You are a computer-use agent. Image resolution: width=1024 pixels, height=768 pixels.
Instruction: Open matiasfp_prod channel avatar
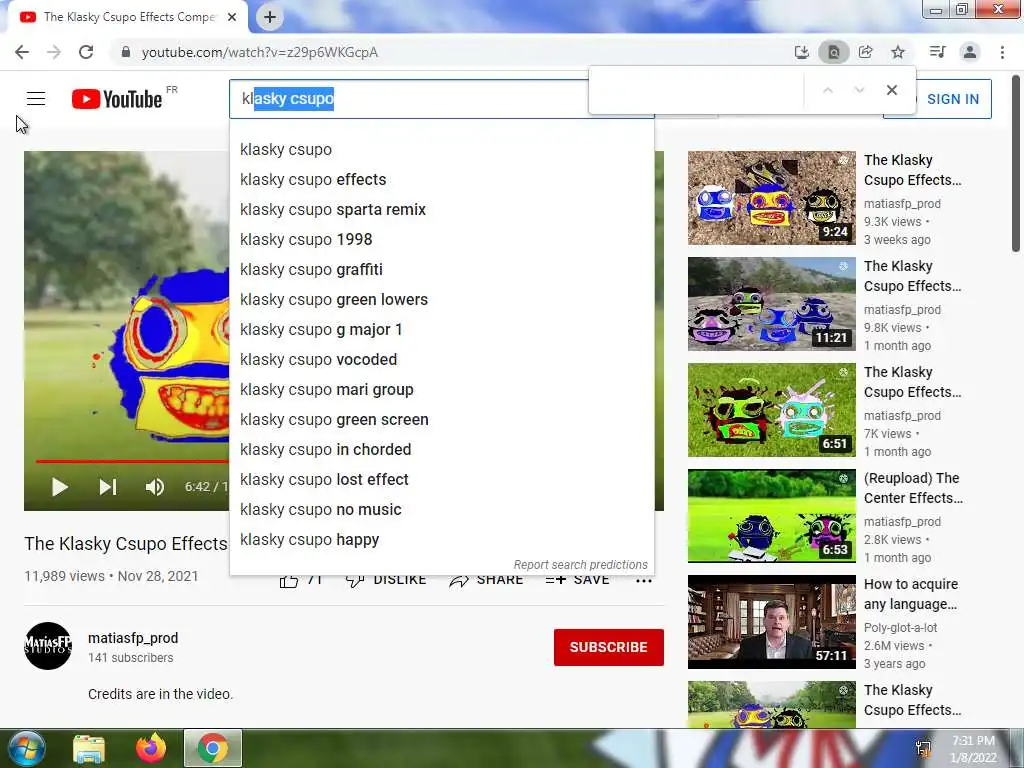[48, 646]
